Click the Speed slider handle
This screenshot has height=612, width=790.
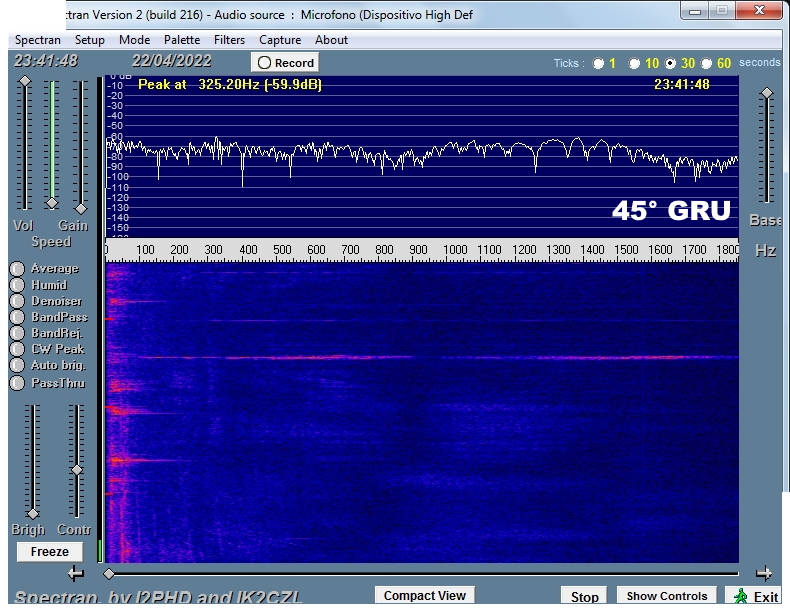click(x=52, y=203)
